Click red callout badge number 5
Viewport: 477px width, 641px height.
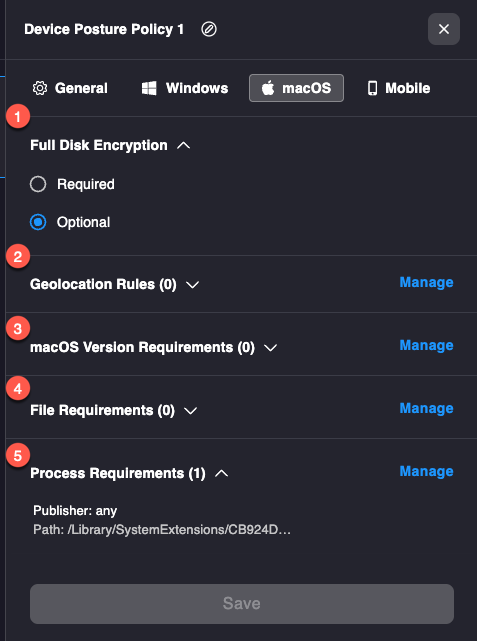[x=18, y=455]
